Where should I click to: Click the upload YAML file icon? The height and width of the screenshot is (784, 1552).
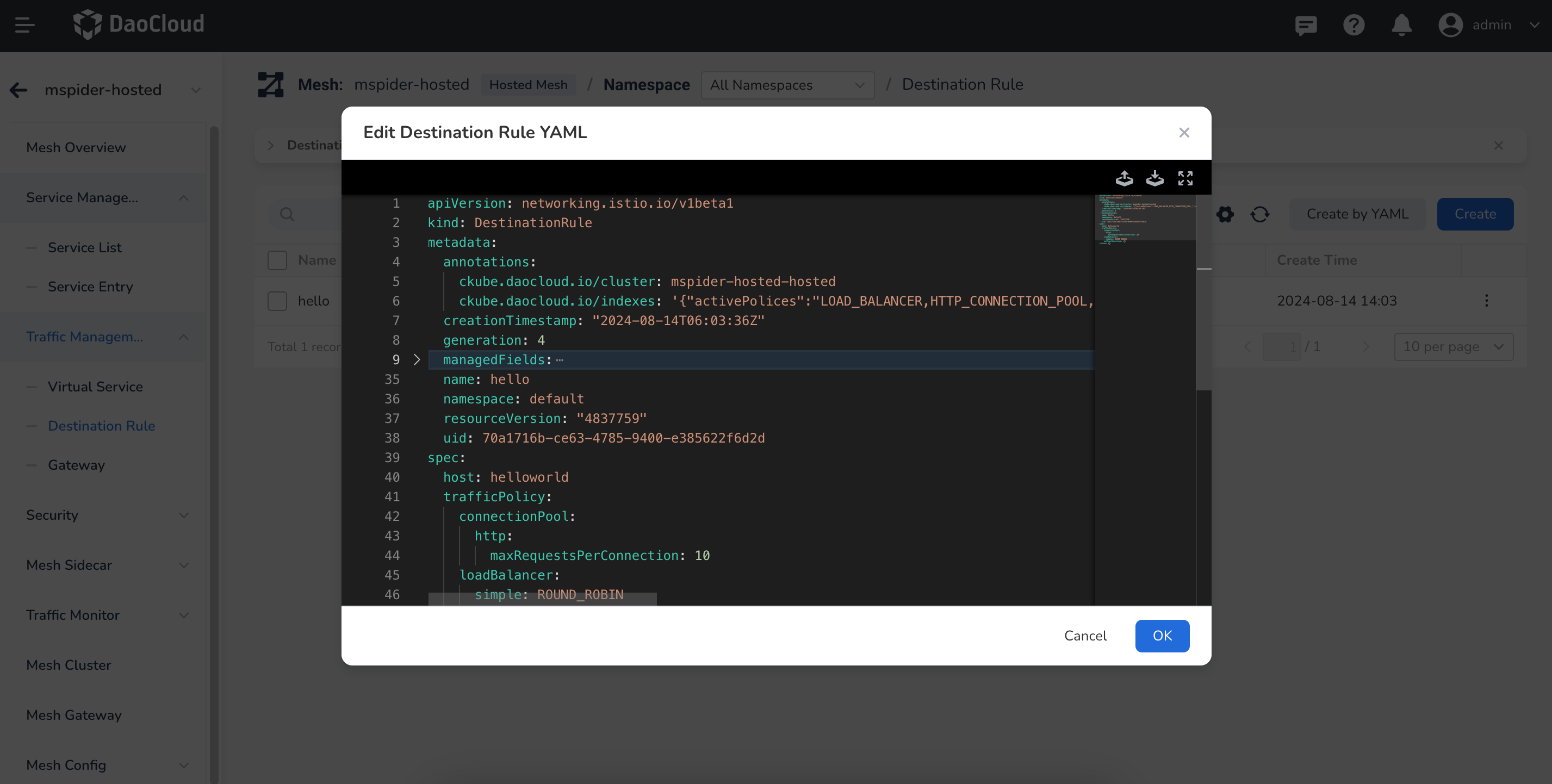click(1123, 178)
